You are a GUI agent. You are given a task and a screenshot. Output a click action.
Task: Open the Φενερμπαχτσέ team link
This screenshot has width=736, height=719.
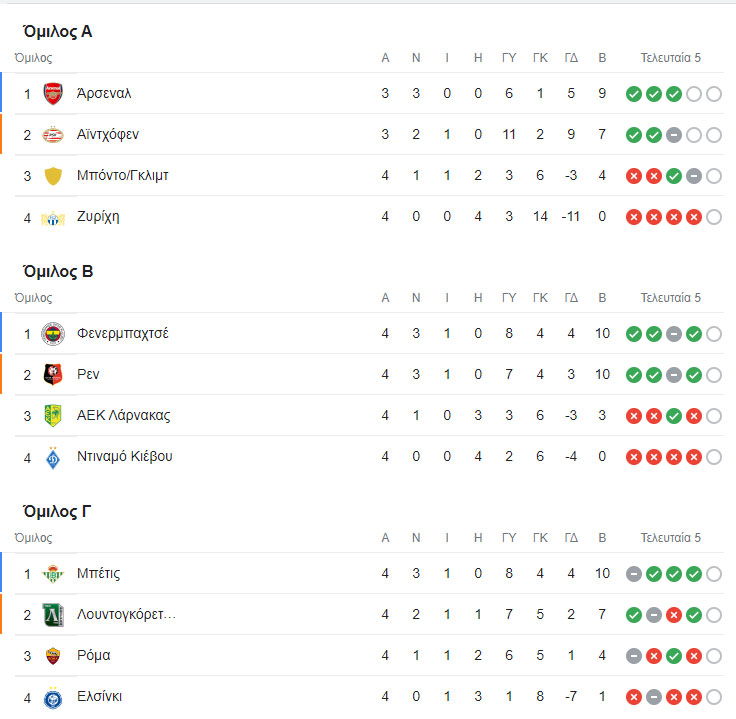(122, 334)
